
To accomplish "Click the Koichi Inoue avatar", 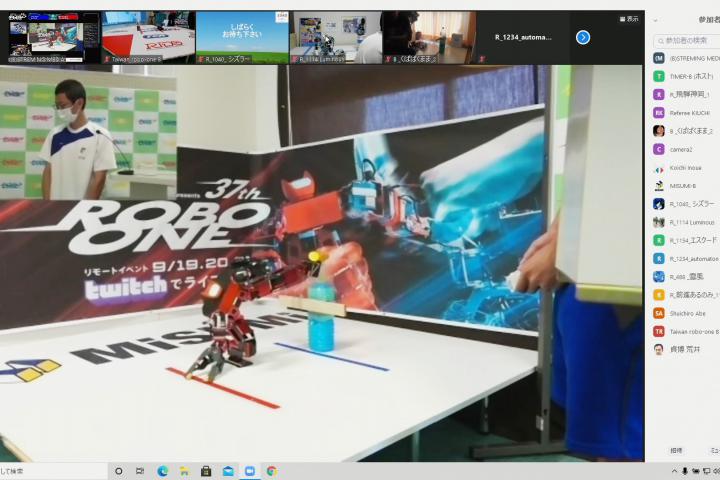I will 659,168.
